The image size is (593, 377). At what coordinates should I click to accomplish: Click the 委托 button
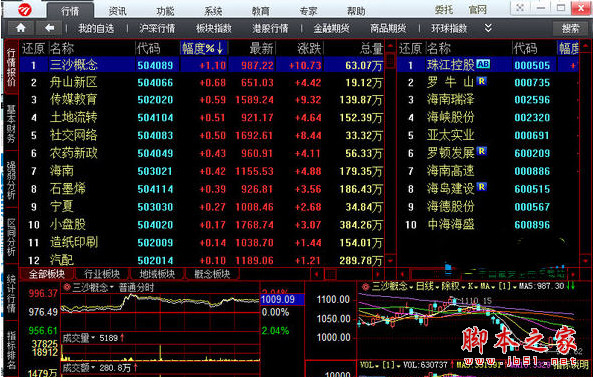point(444,9)
